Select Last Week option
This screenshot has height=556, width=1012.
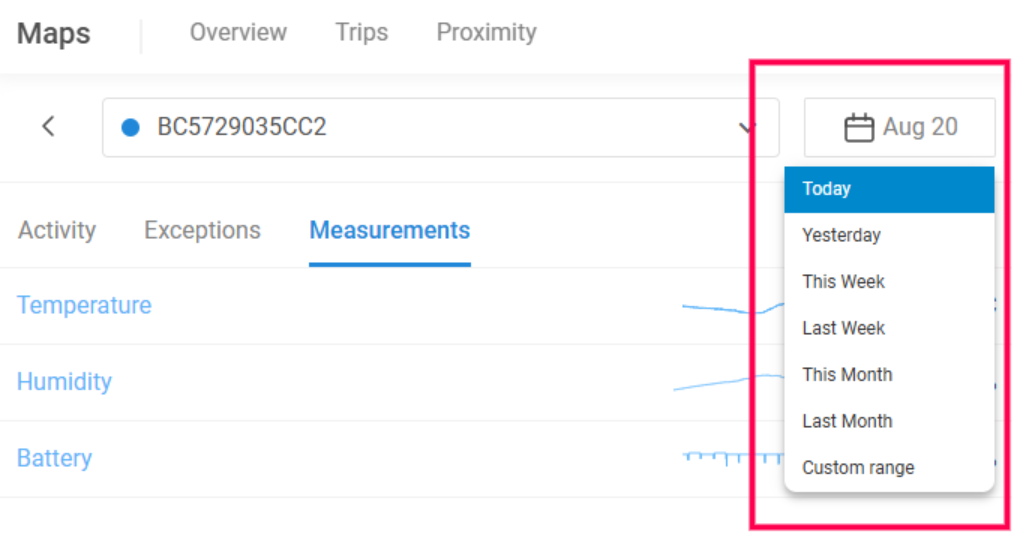(889, 329)
